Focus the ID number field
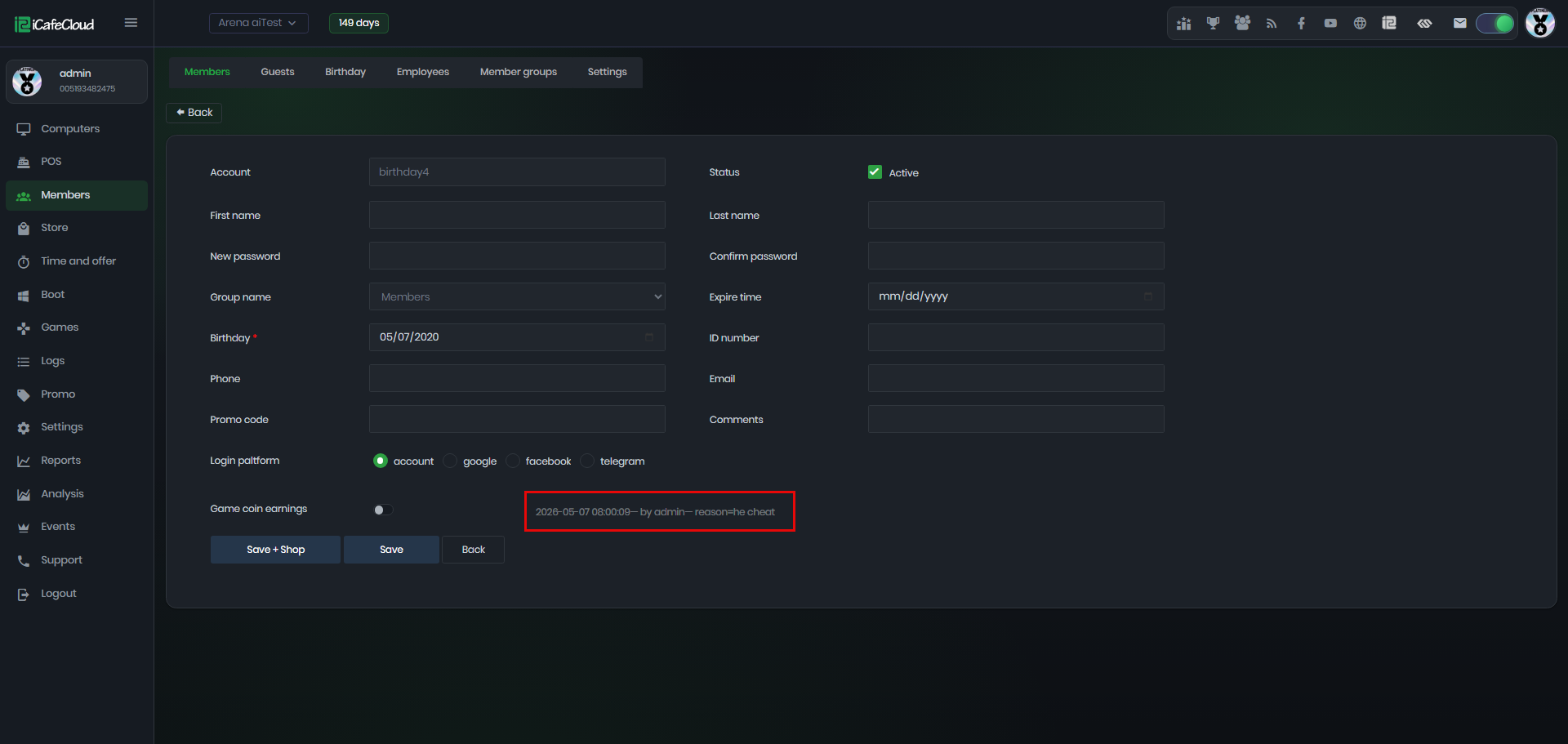Viewport: 1568px width, 744px height. [x=1016, y=337]
